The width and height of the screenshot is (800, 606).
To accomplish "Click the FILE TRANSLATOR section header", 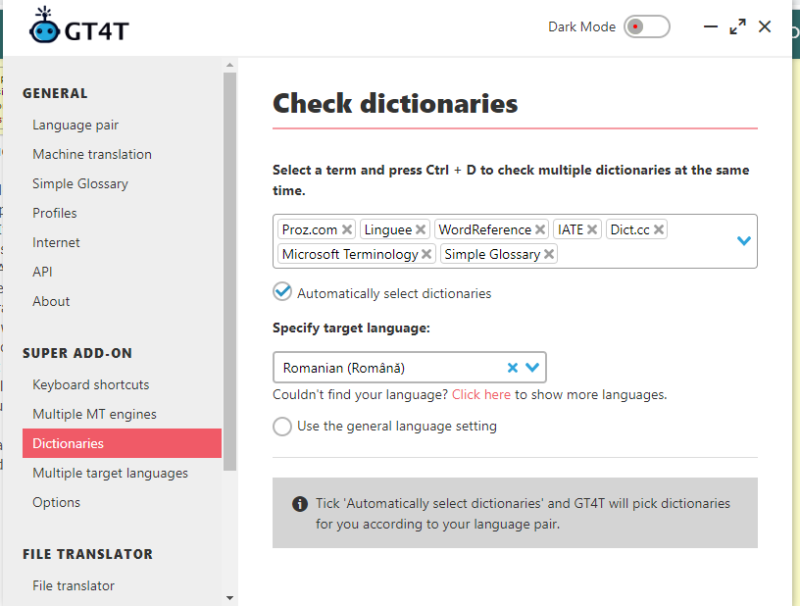I will click(x=88, y=554).
